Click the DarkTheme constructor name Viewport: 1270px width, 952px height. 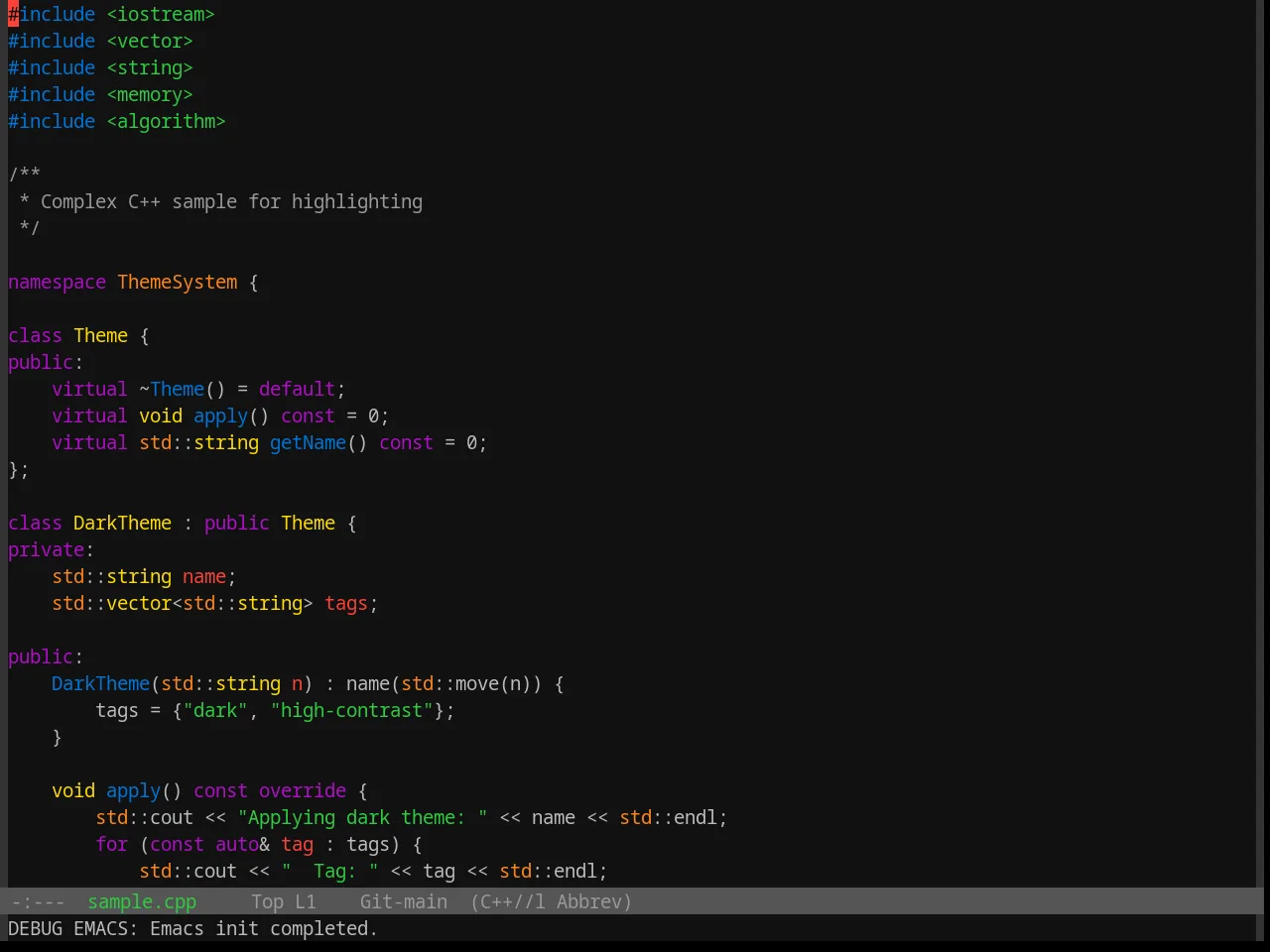tap(100, 683)
